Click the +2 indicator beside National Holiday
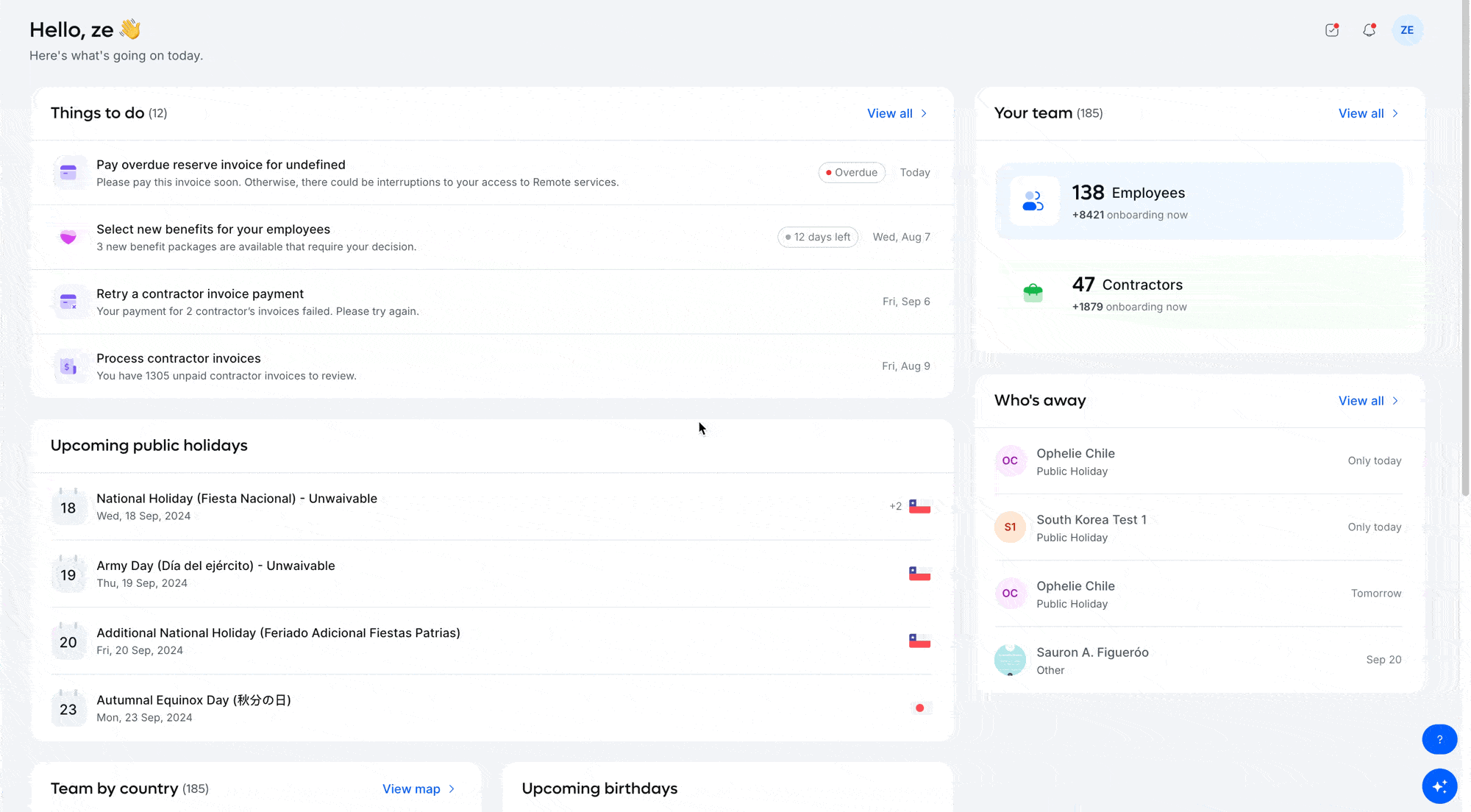This screenshot has width=1471, height=812. pos(895,506)
